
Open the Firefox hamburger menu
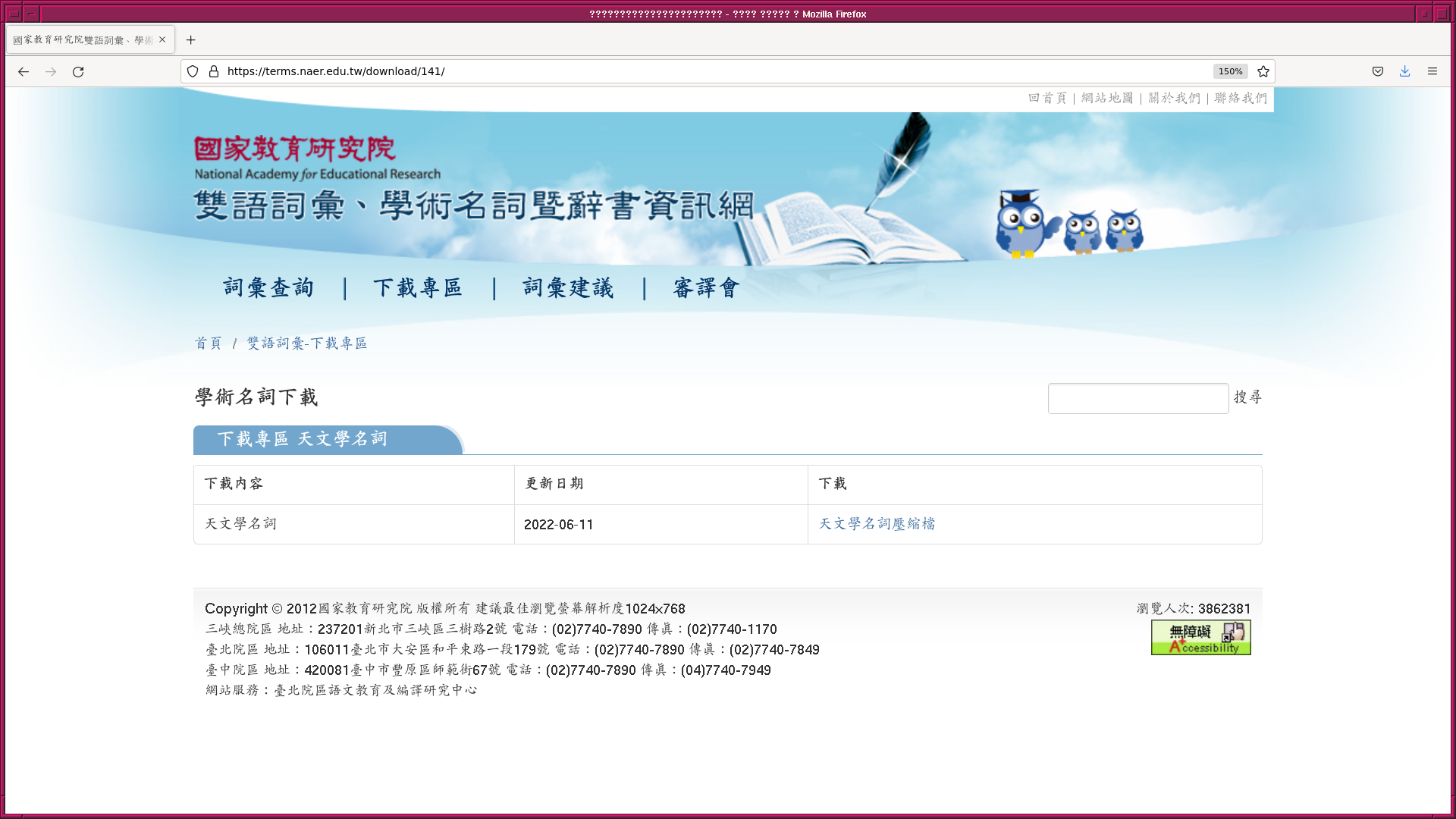1432,71
